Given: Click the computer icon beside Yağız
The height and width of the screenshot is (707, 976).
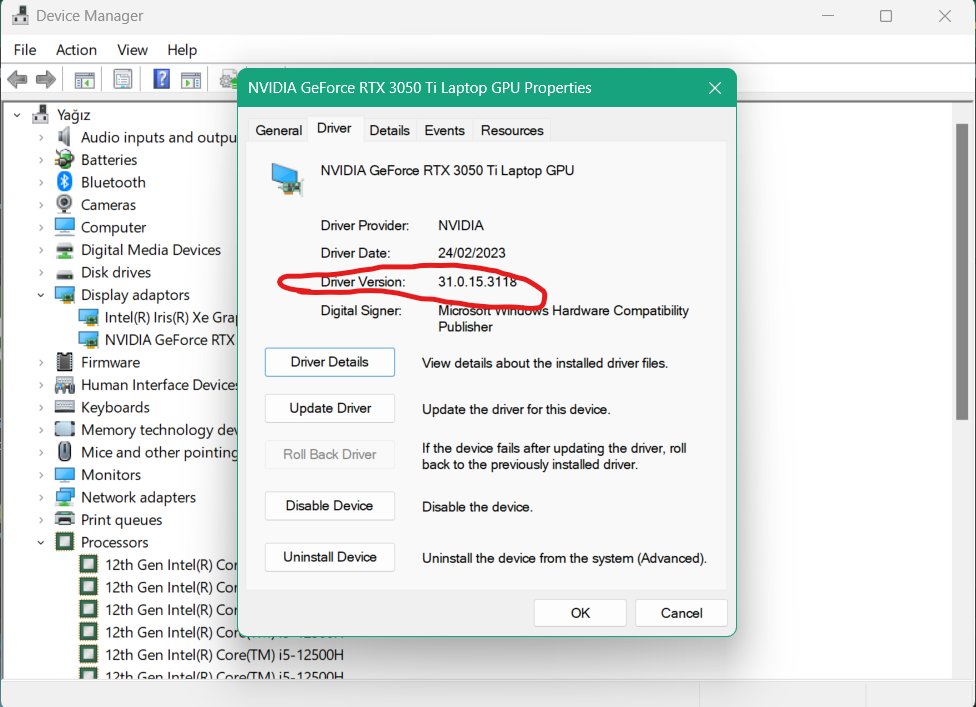Looking at the screenshot, I should coord(40,115).
